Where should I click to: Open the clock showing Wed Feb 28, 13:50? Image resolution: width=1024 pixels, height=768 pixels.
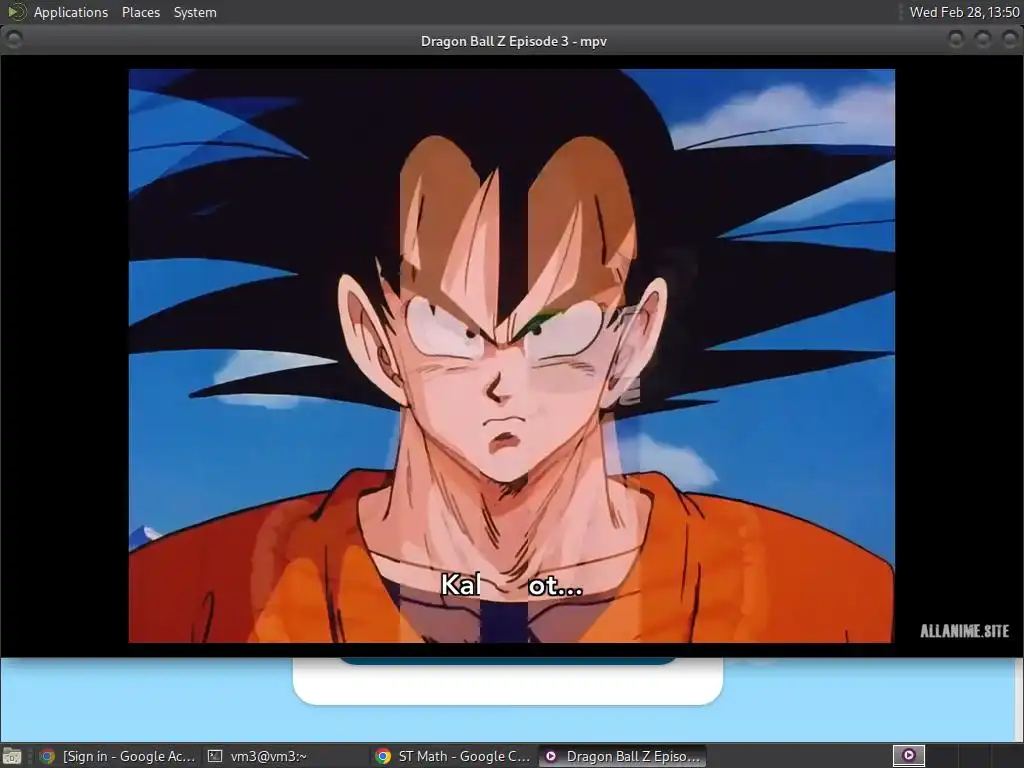pyautogui.click(x=964, y=12)
